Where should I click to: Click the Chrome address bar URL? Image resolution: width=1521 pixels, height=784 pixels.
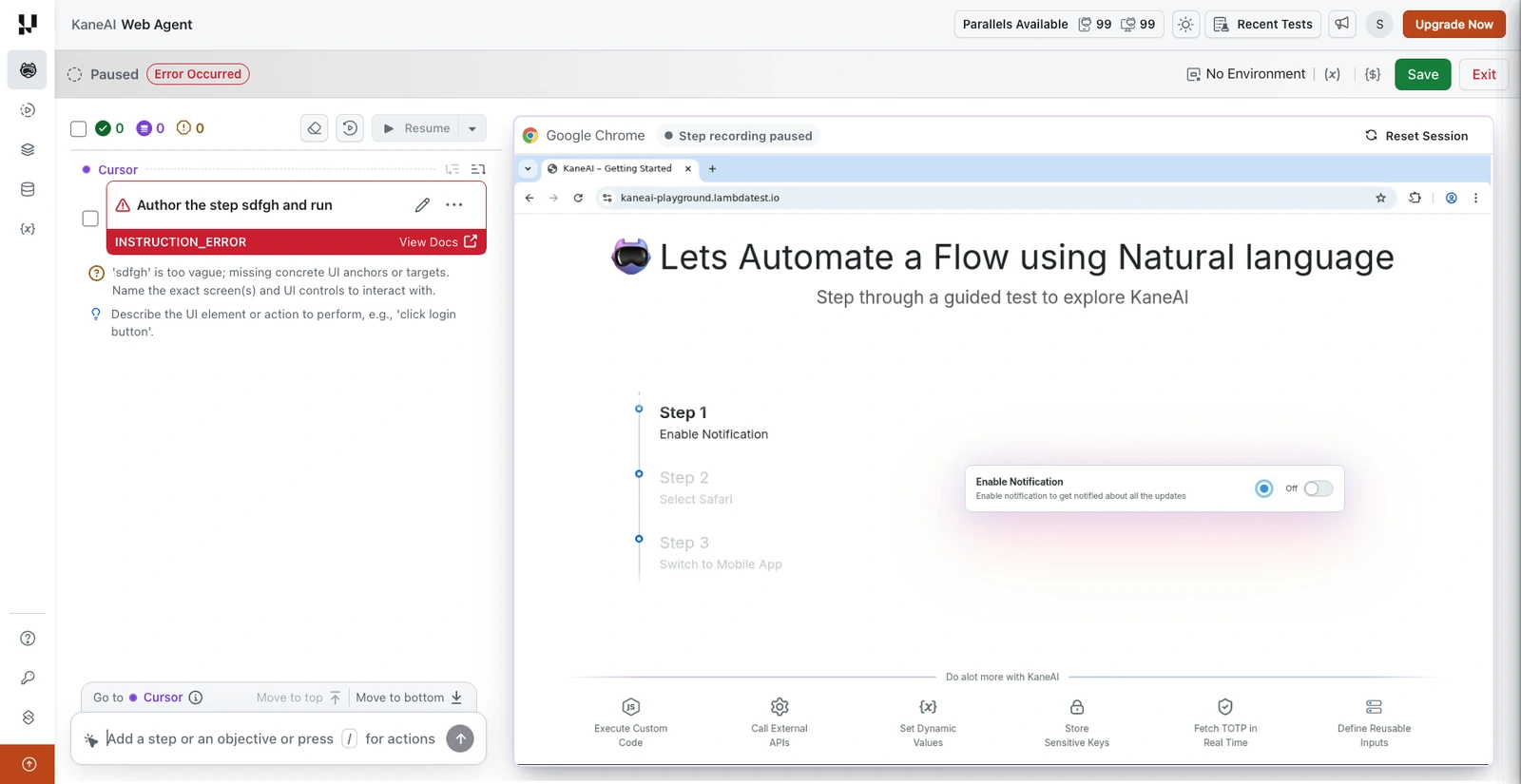[x=700, y=198]
